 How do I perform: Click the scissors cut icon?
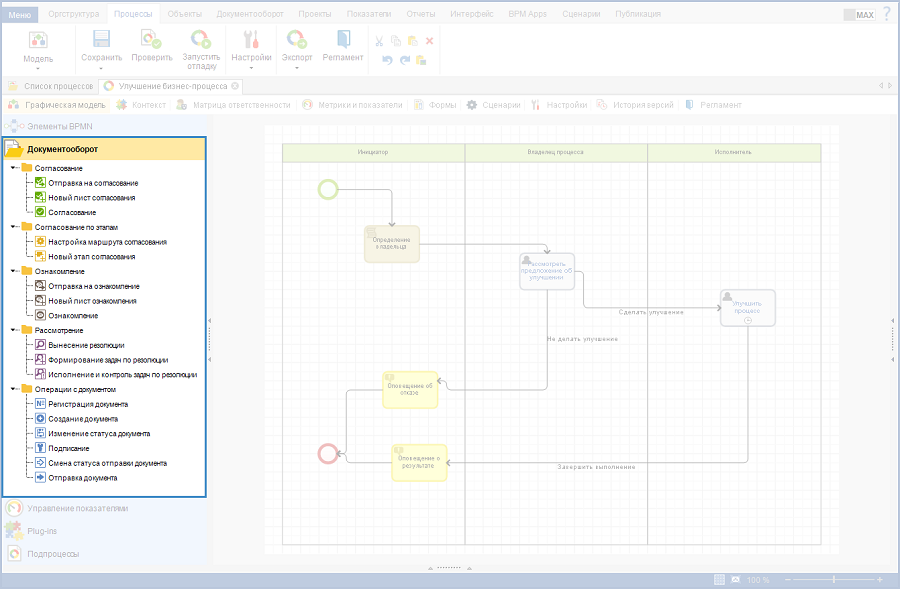pyautogui.click(x=379, y=41)
